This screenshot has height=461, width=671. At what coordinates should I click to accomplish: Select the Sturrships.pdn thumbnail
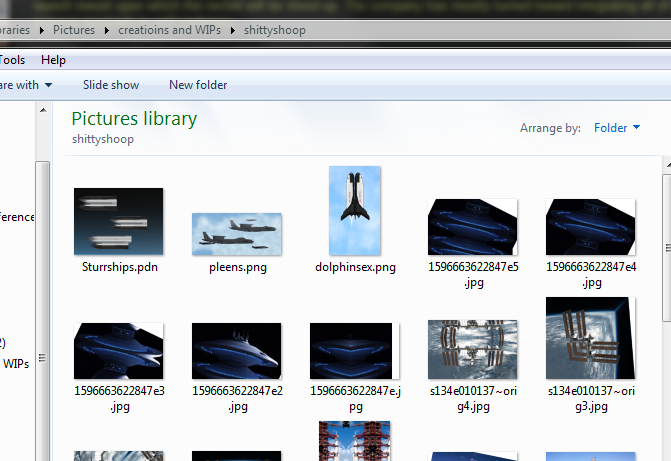(x=118, y=221)
